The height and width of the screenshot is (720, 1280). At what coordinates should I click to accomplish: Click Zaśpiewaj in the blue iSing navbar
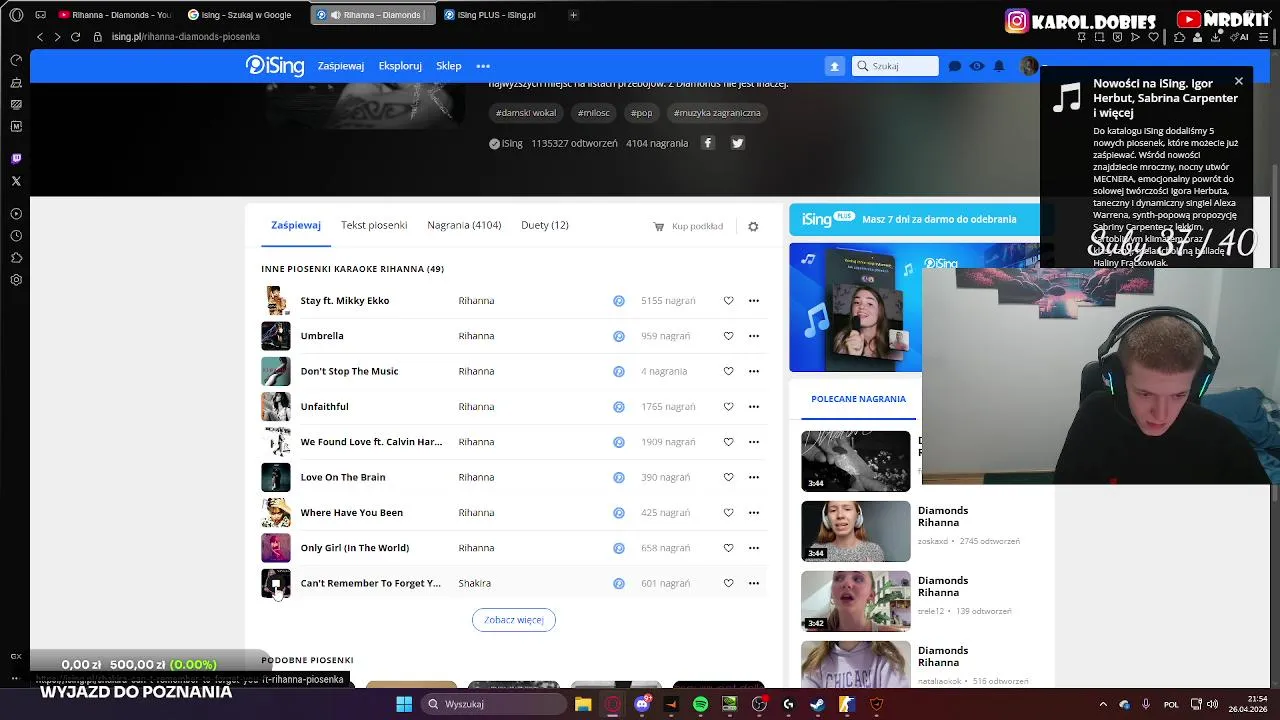[341, 66]
